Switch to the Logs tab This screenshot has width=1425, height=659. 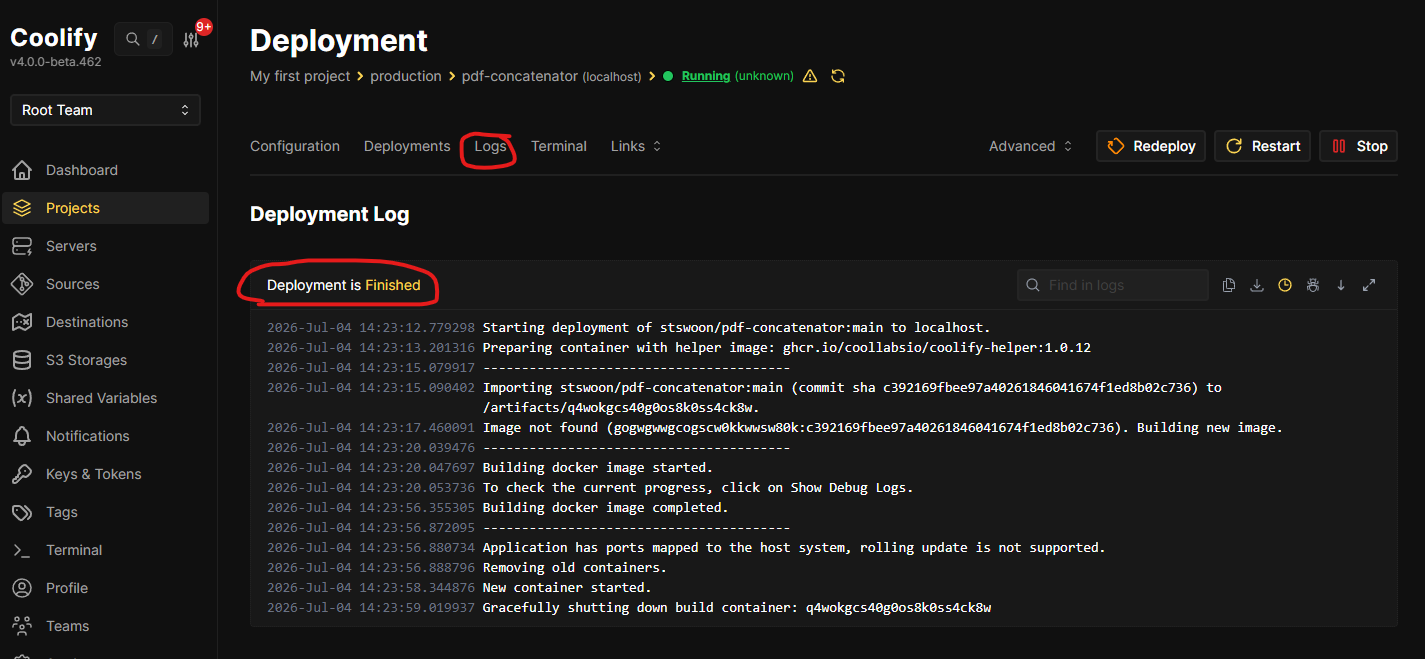click(491, 146)
